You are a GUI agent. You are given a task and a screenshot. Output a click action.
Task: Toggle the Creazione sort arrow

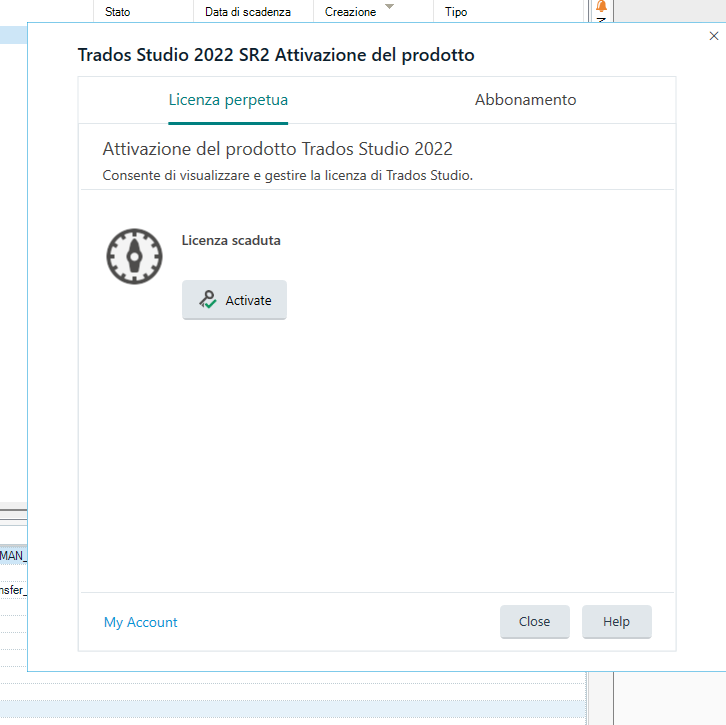pos(389,6)
